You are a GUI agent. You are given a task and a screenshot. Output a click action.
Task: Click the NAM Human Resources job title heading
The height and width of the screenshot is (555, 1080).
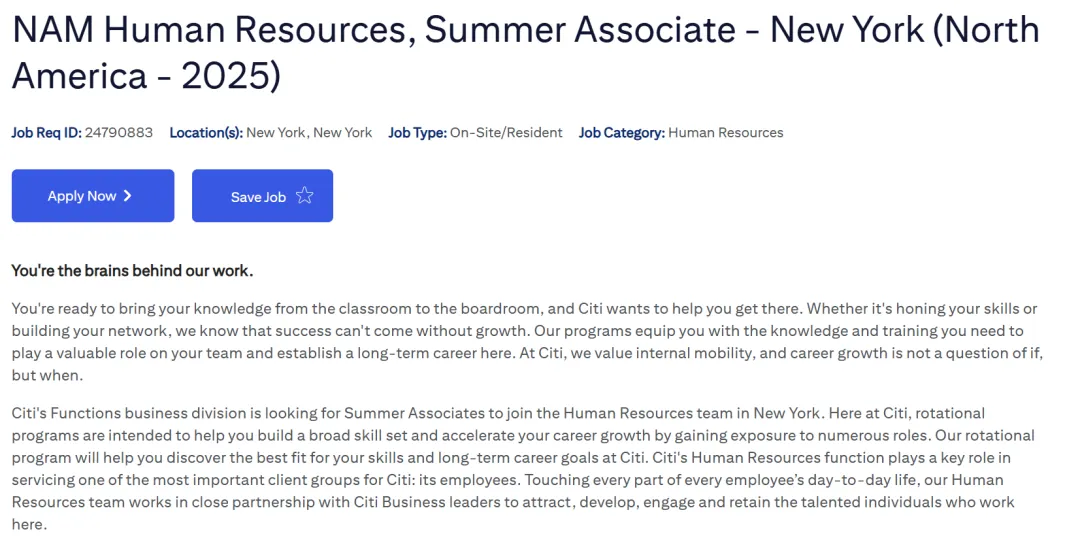(x=526, y=52)
